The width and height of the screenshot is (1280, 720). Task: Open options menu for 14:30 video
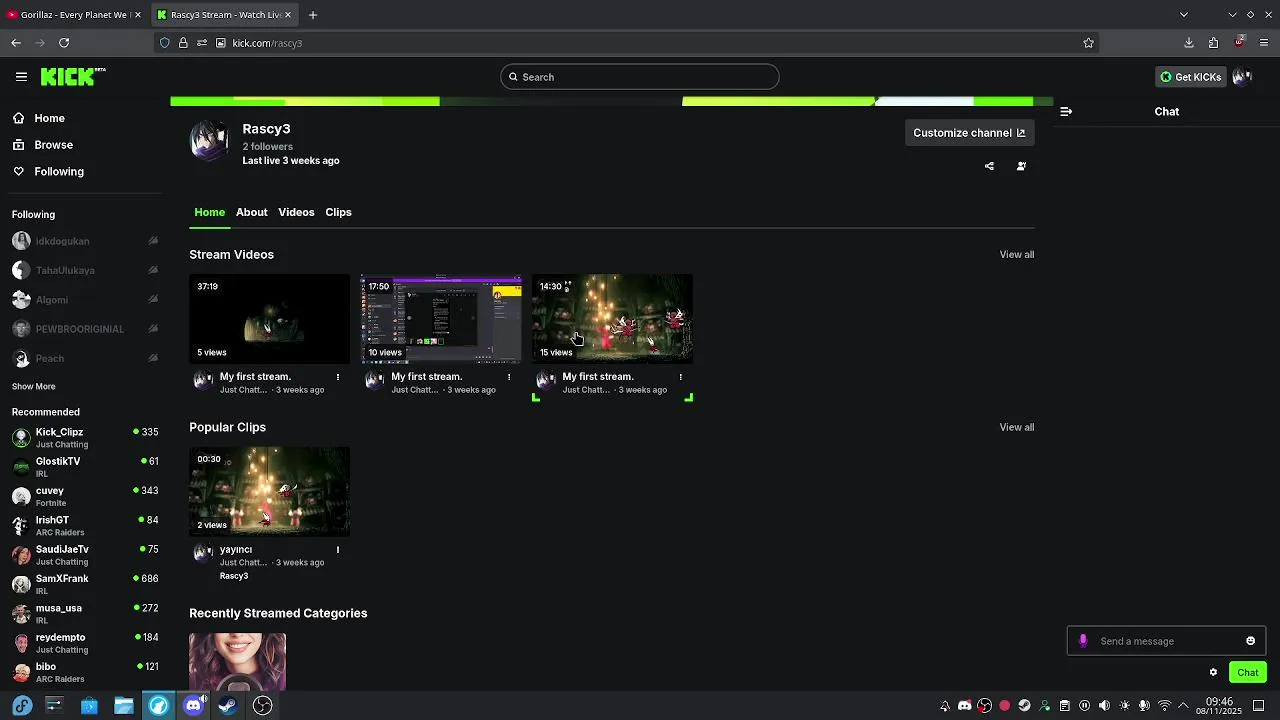[x=681, y=377]
